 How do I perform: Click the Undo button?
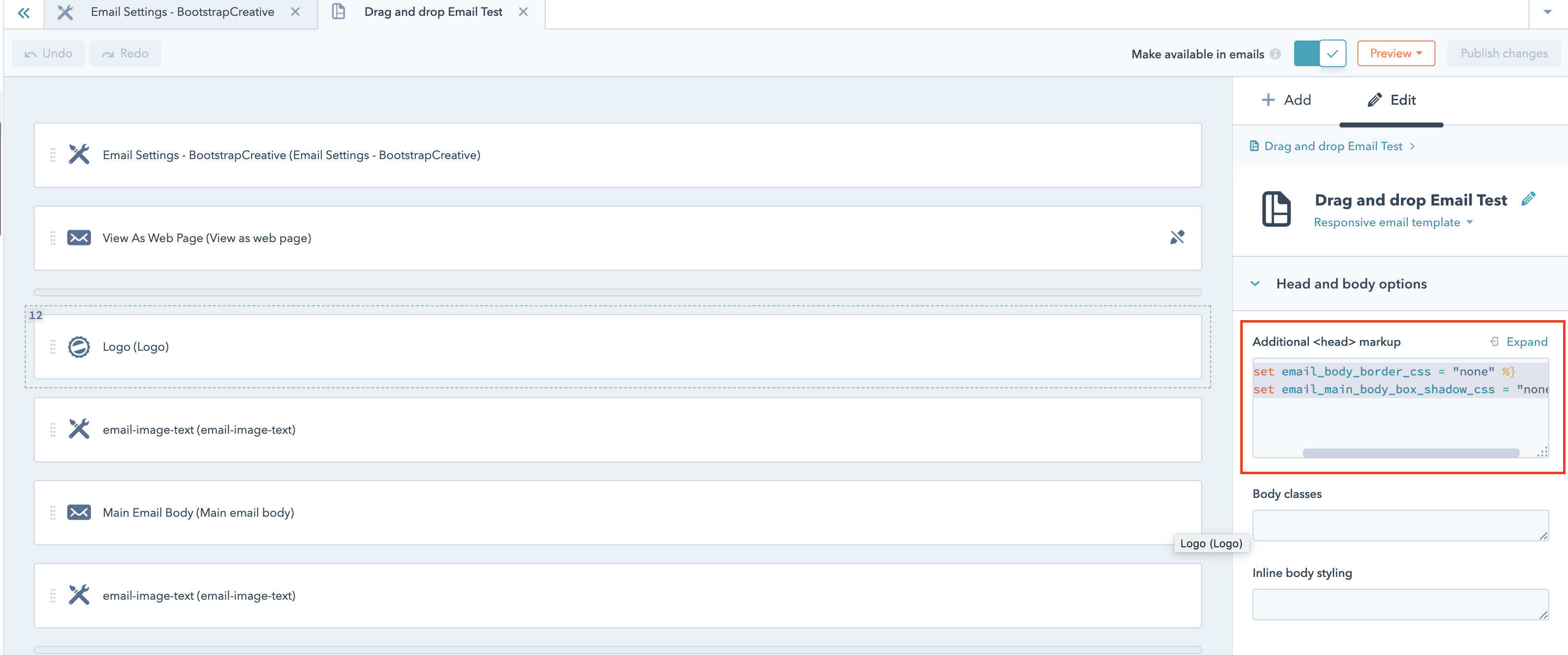click(48, 53)
